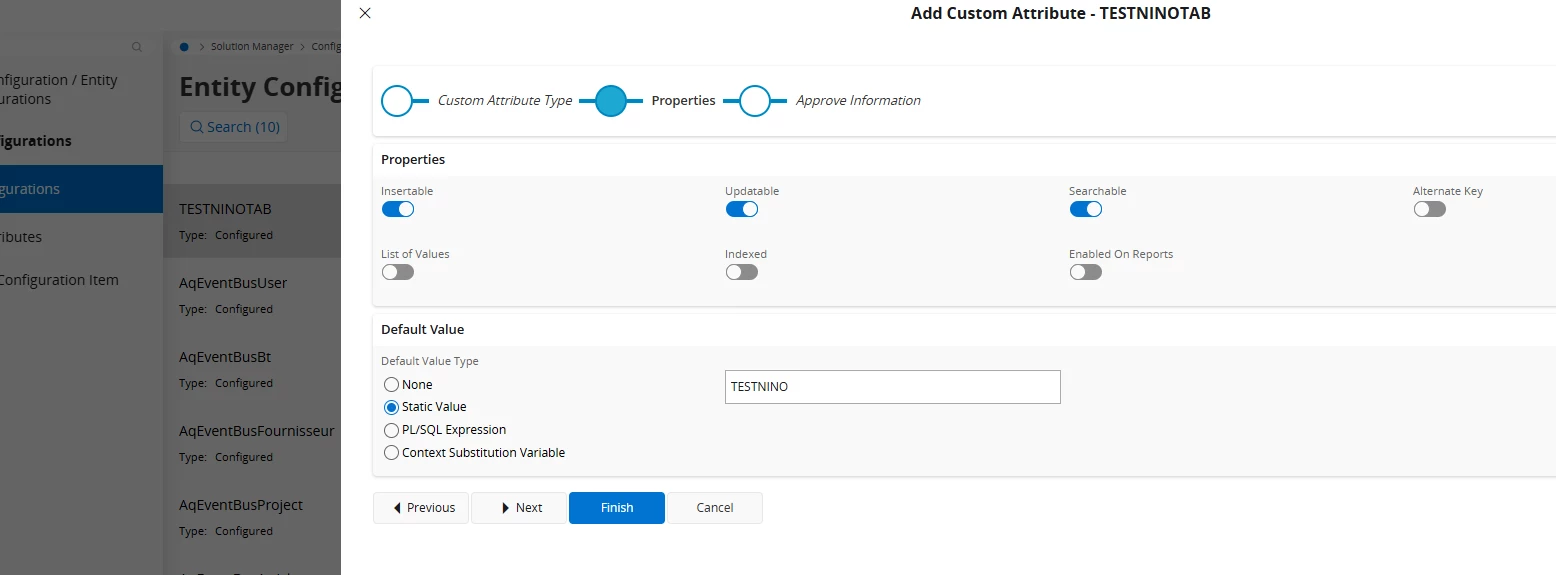The height and width of the screenshot is (575, 1556).
Task: Click the static value text field
Action: (892, 387)
